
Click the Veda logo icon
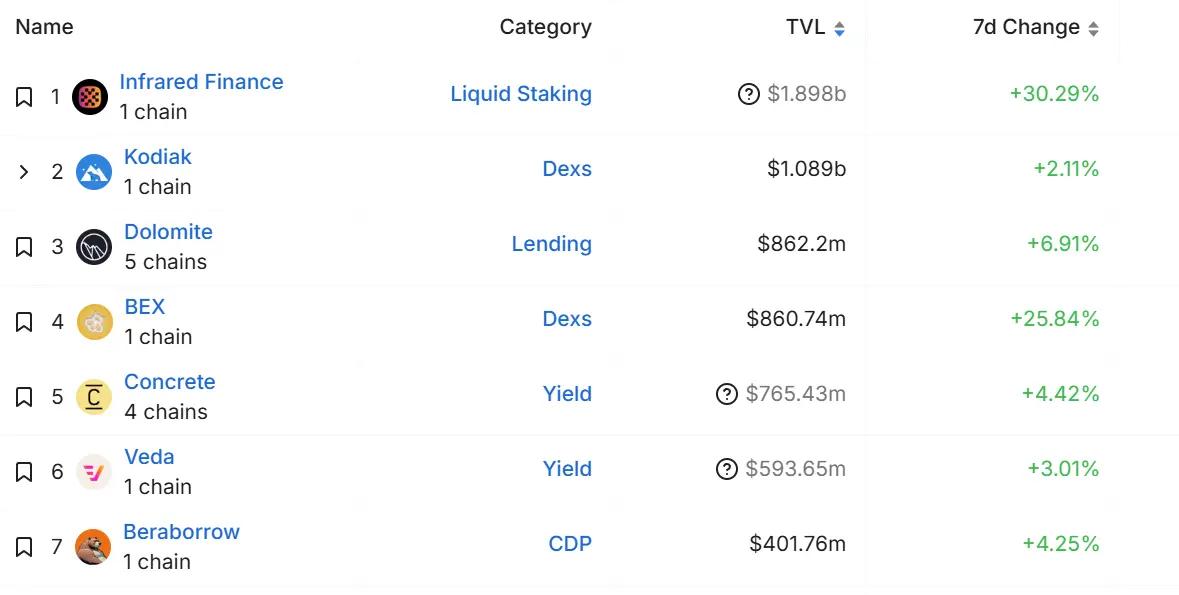94,472
